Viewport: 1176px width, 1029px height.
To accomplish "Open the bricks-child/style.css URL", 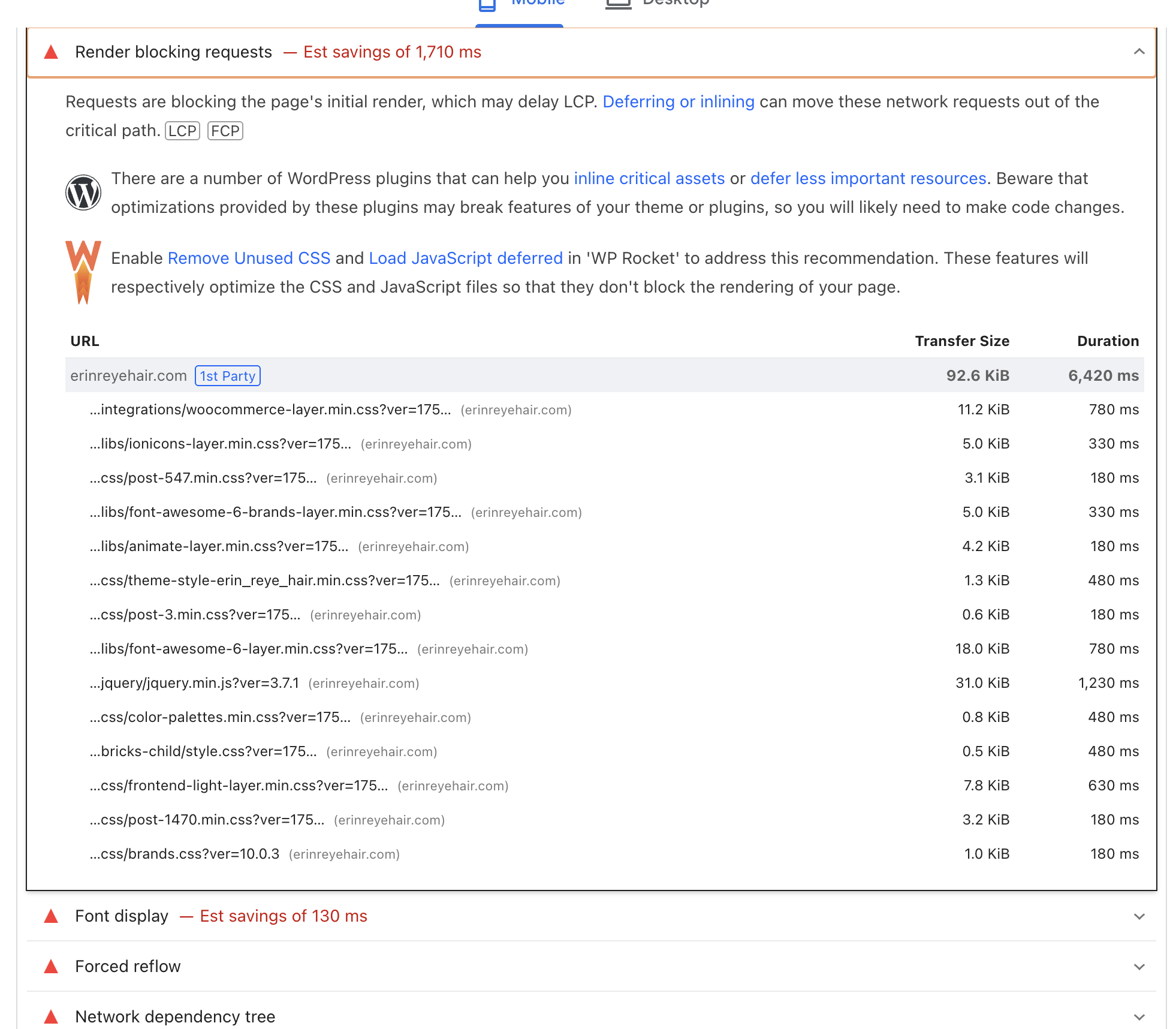I will (x=203, y=751).
